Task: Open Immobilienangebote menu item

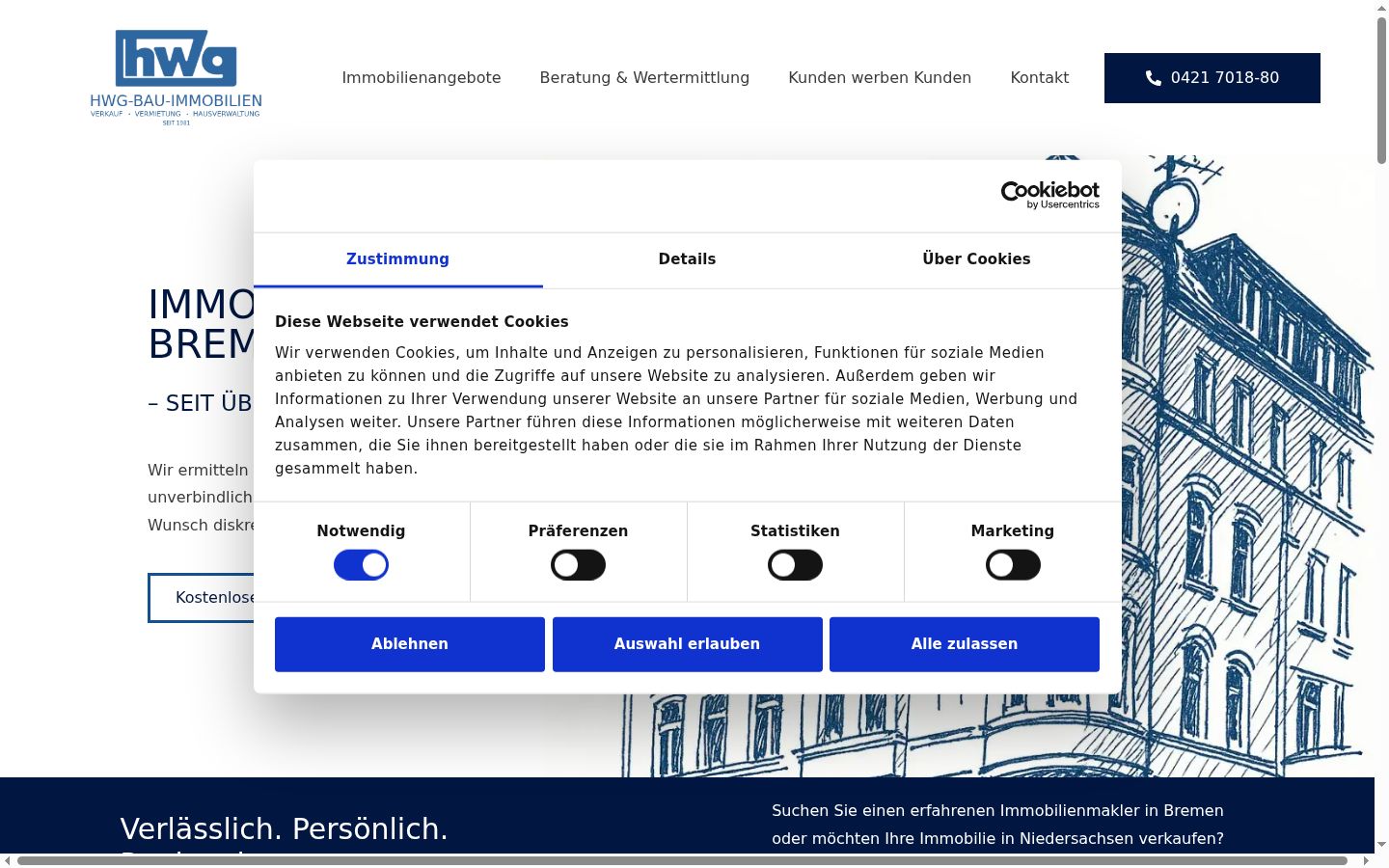Action: point(422,78)
